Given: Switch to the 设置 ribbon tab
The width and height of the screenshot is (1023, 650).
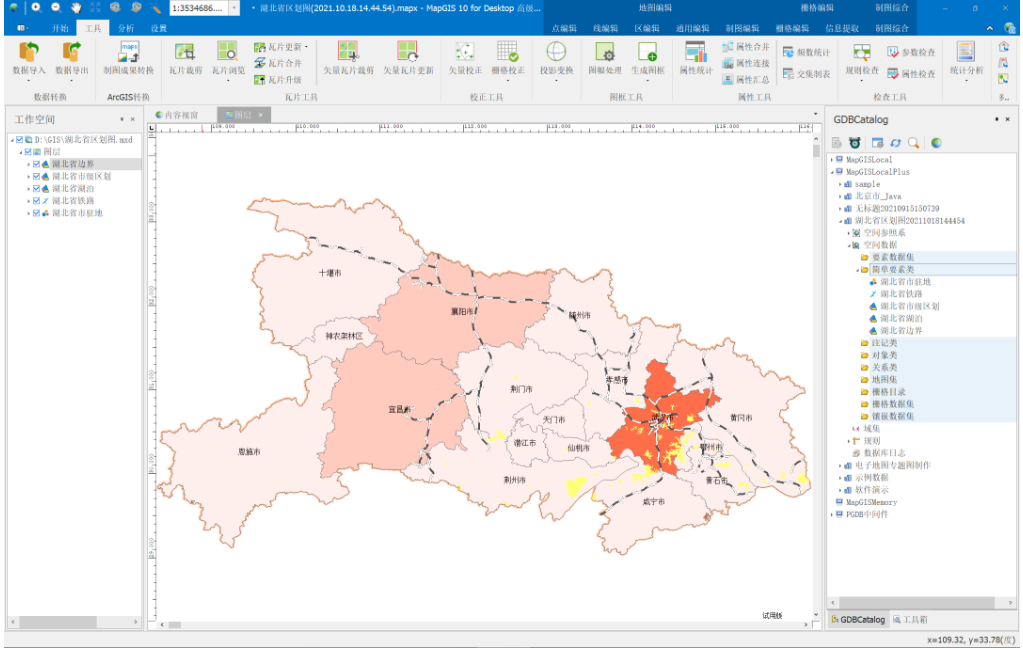Looking at the screenshot, I should (x=159, y=28).
